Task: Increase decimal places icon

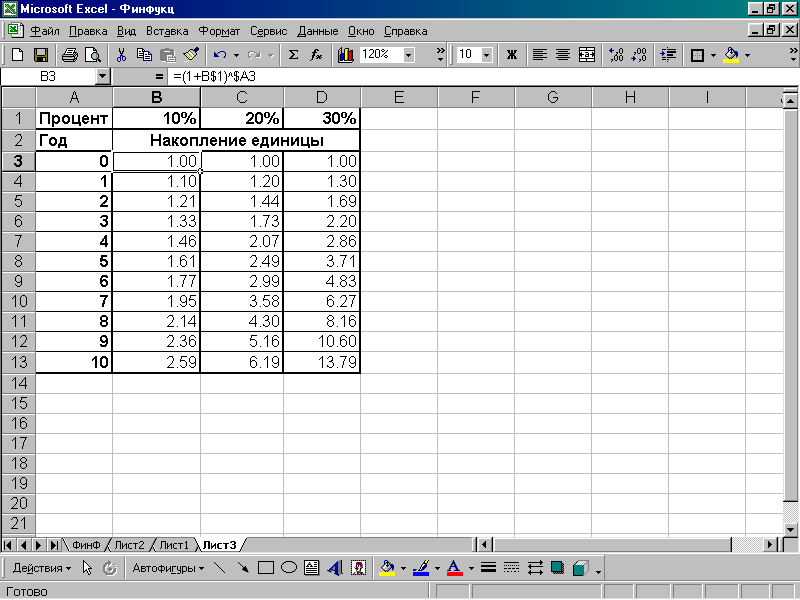Action: coord(616,55)
